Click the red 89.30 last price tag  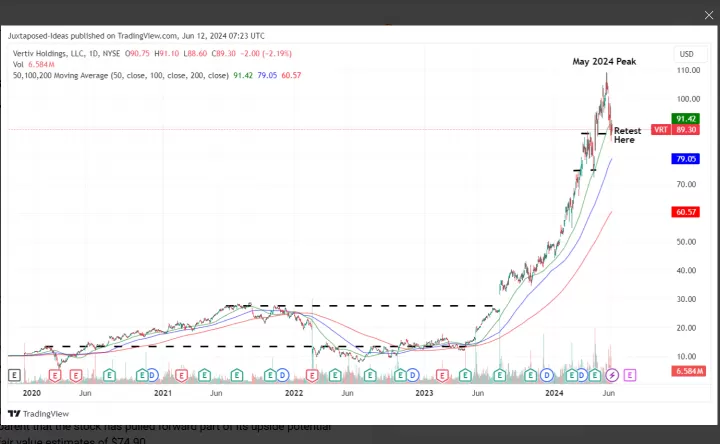(686, 130)
